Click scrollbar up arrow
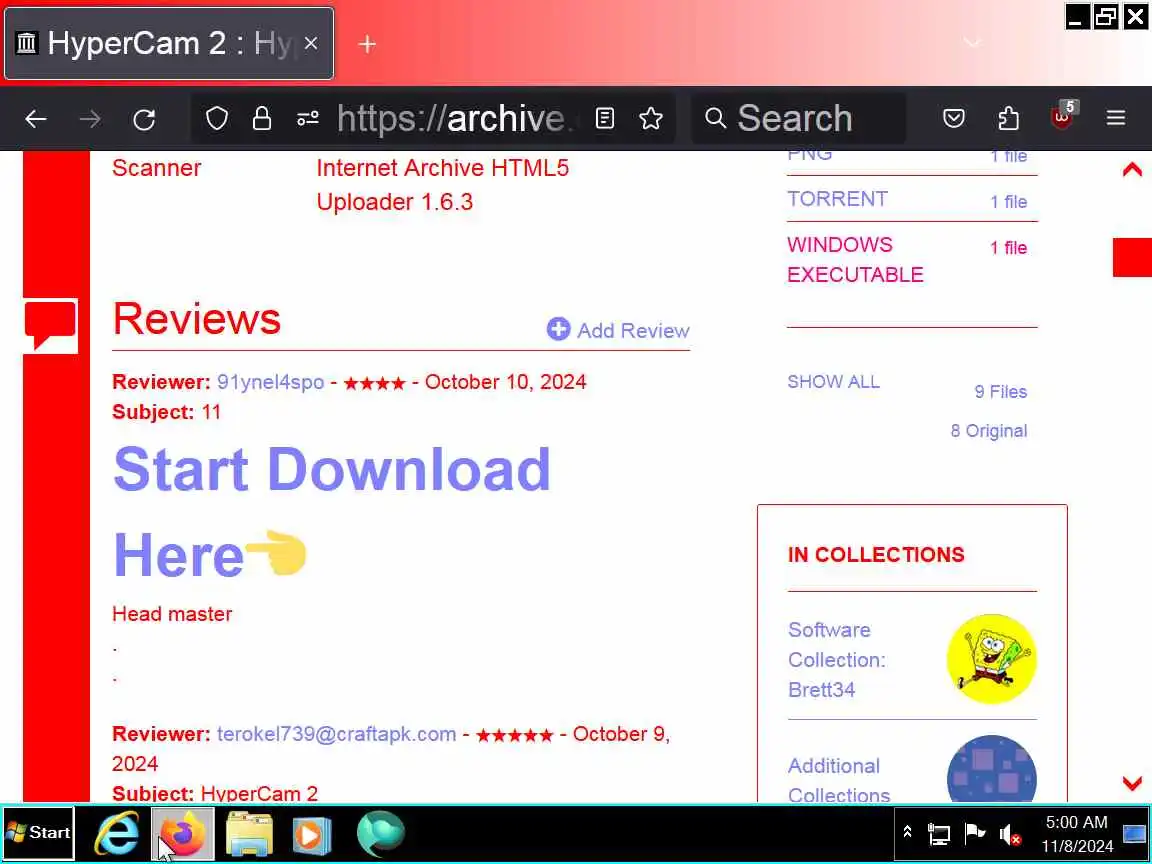1152x864 pixels. point(1131,170)
